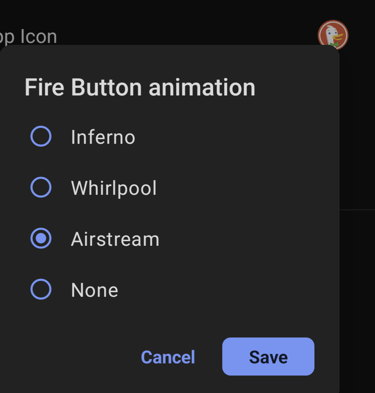Click the Airstream animation label text
375x393 pixels.
115,239
